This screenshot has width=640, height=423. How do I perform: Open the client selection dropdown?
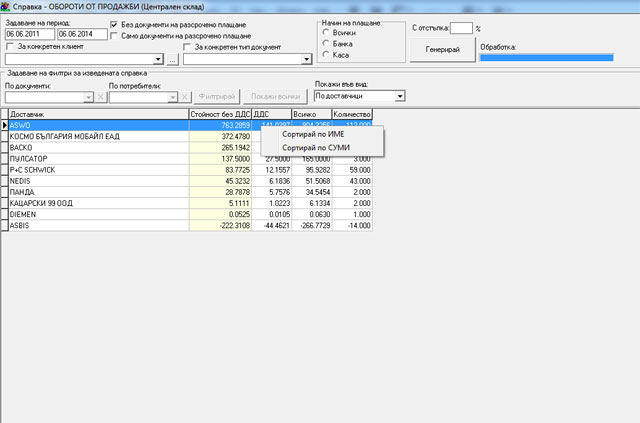coord(158,60)
